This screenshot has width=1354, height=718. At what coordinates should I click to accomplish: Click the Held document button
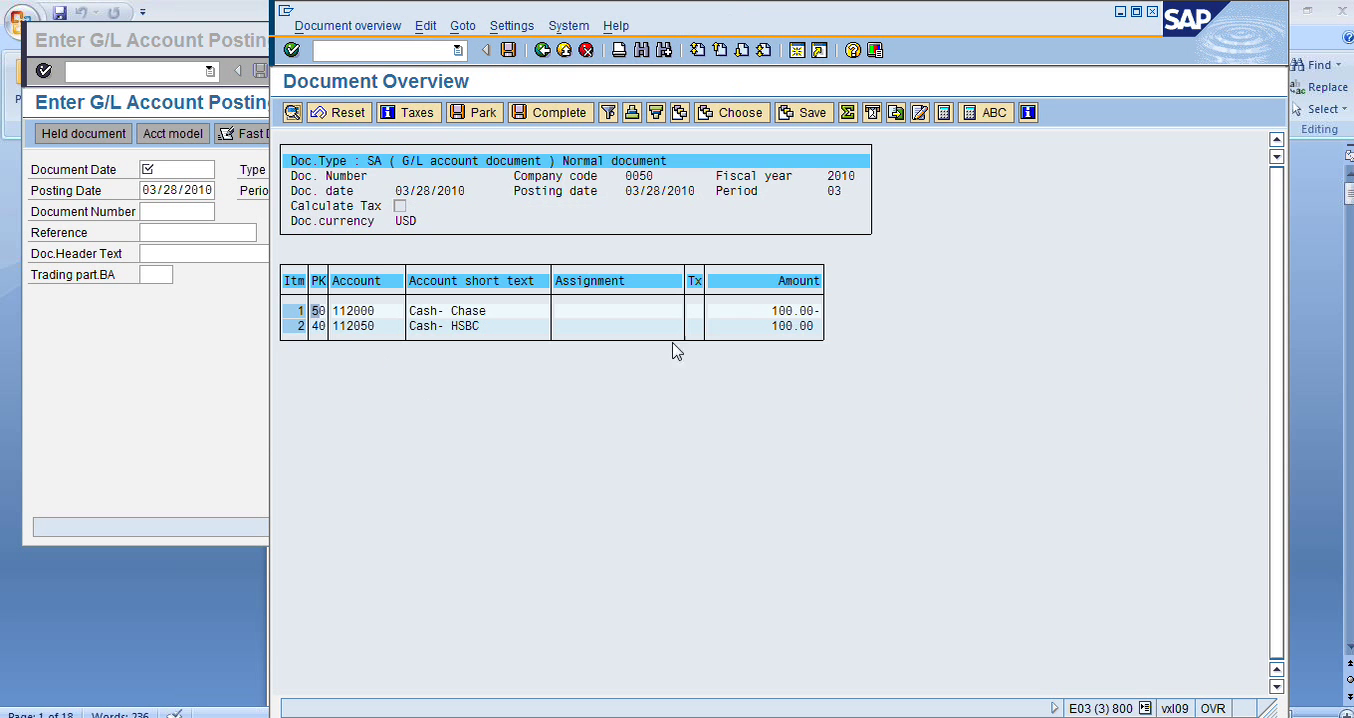84,133
